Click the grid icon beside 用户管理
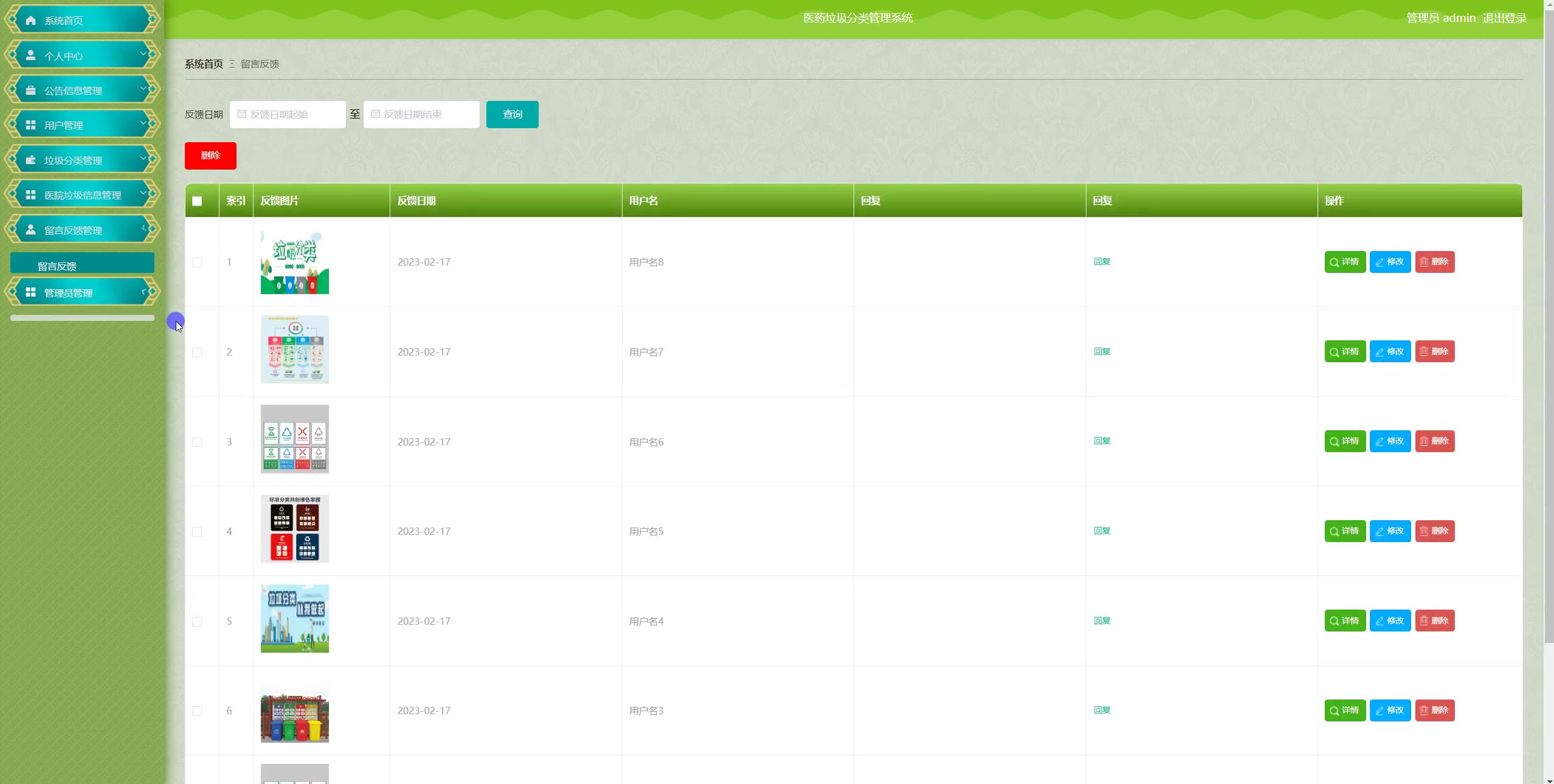This screenshot has width=1554, height=784. [x=30, y=125]
